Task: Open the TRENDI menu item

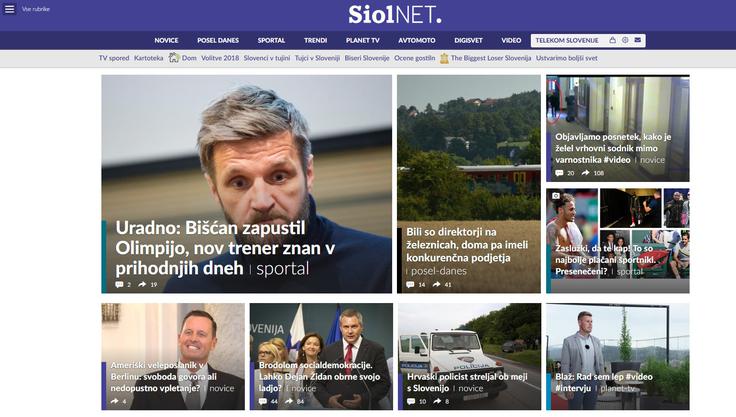Action: pos(315,40)
